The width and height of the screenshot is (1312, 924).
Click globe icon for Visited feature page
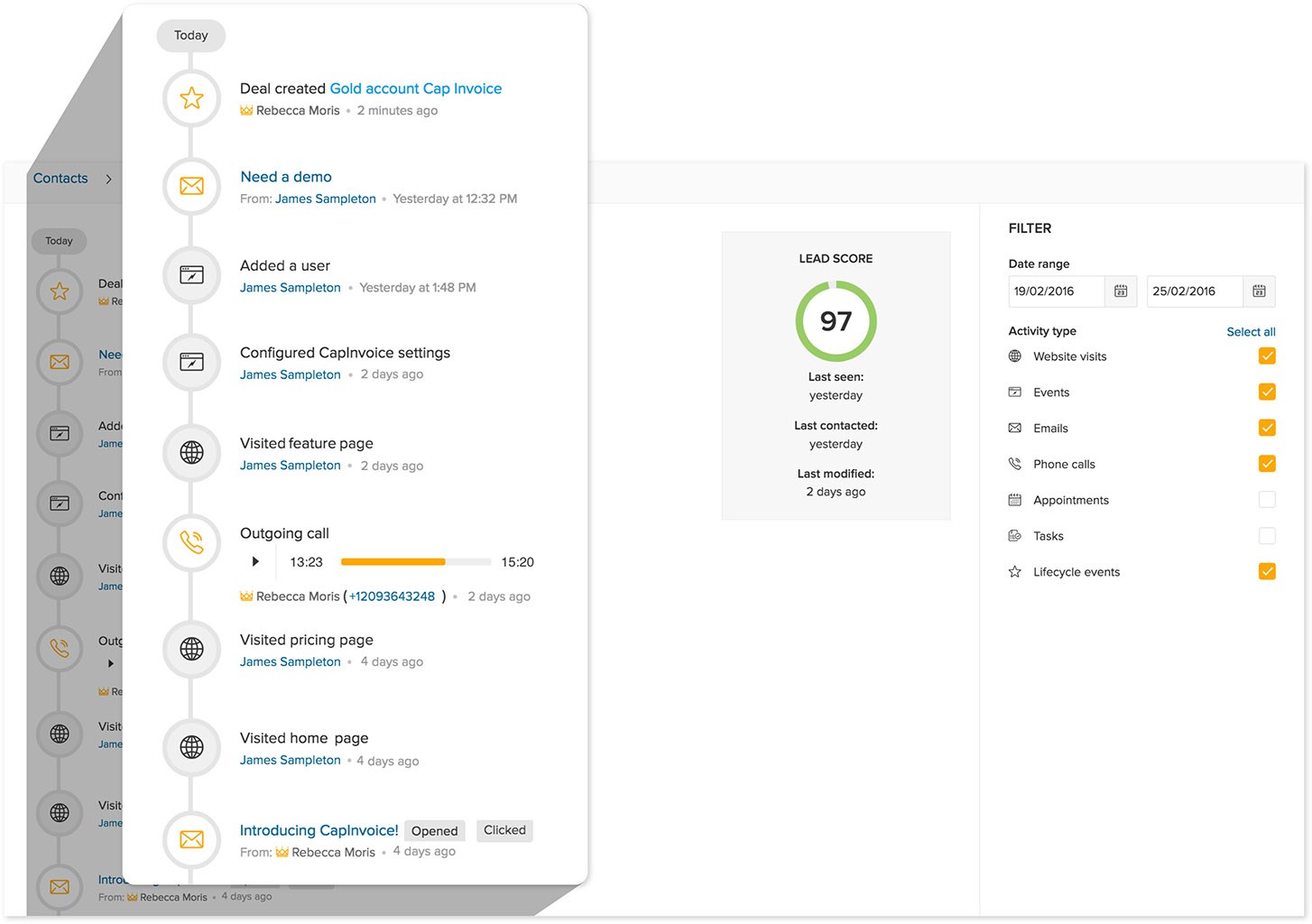191,453
